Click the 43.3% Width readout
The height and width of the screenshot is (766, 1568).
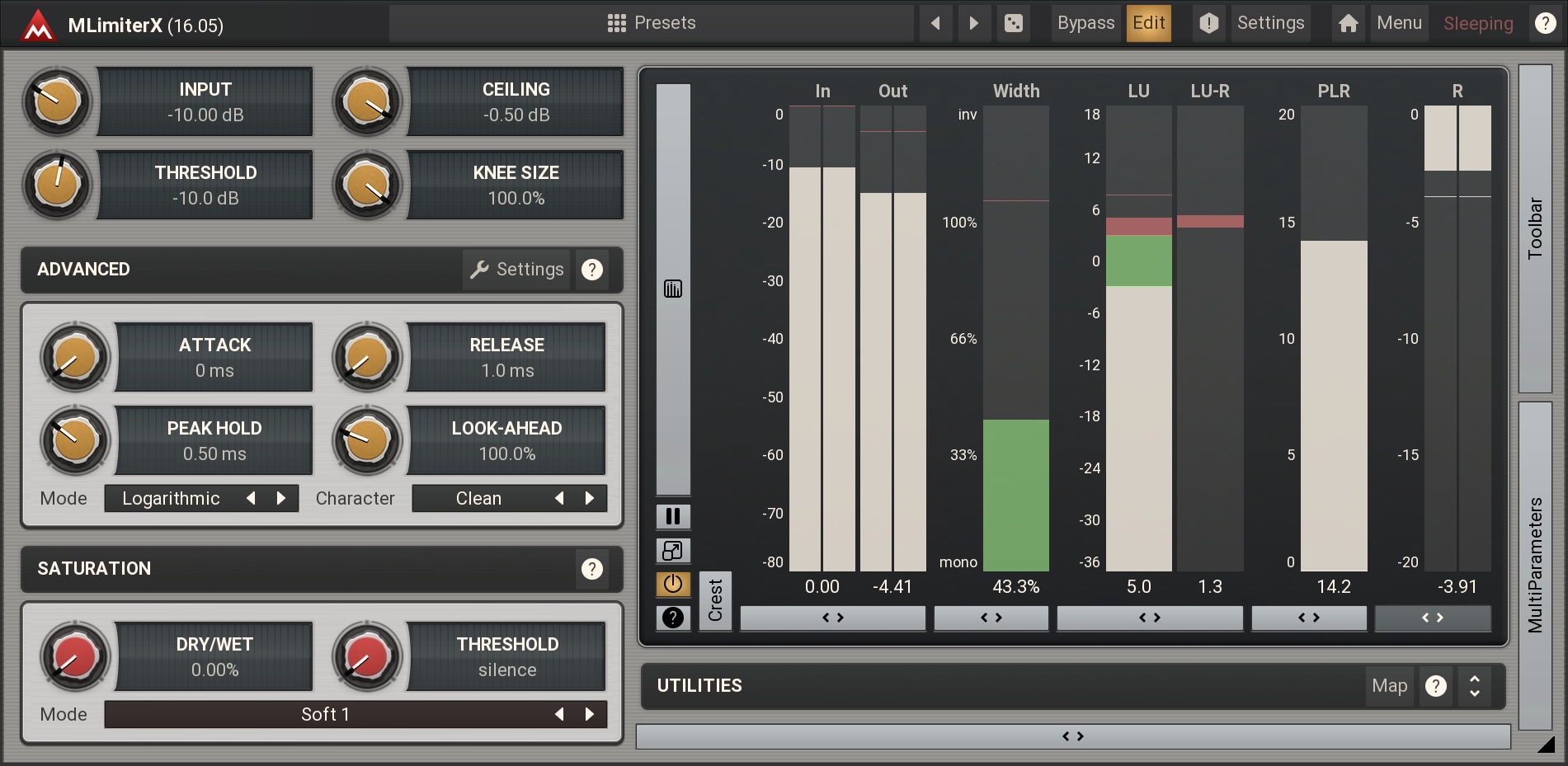click(1016, 587)
